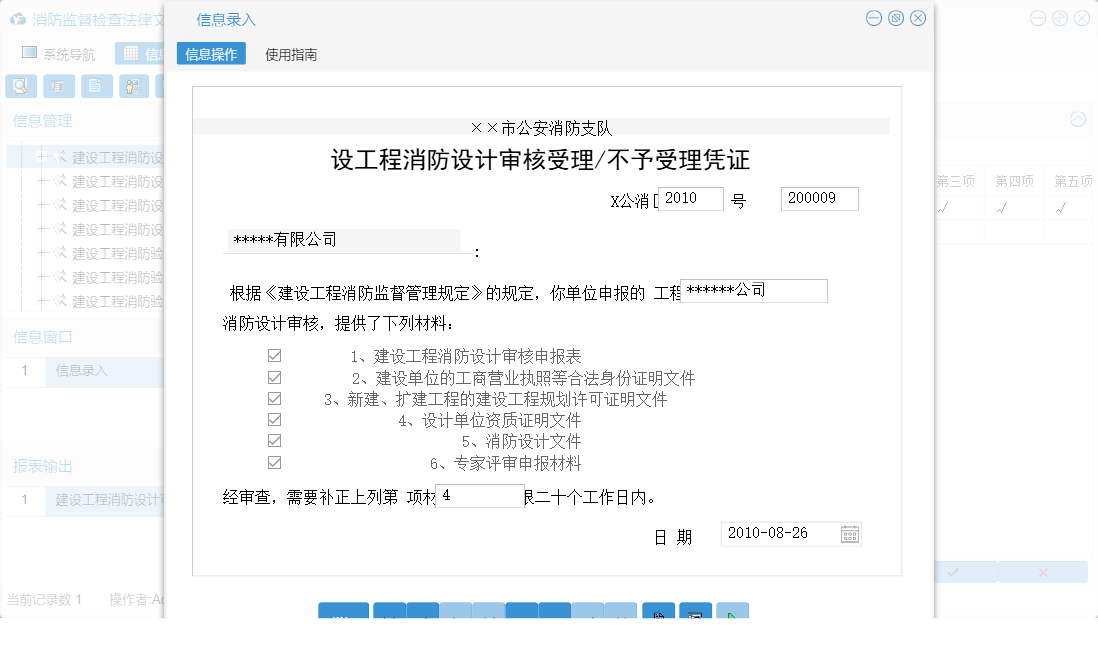Select the document preview icon in the sidebar toolbar
The width and height of the screenshot is (1098, 645).
pyautogui.click(x=20, y=86)
